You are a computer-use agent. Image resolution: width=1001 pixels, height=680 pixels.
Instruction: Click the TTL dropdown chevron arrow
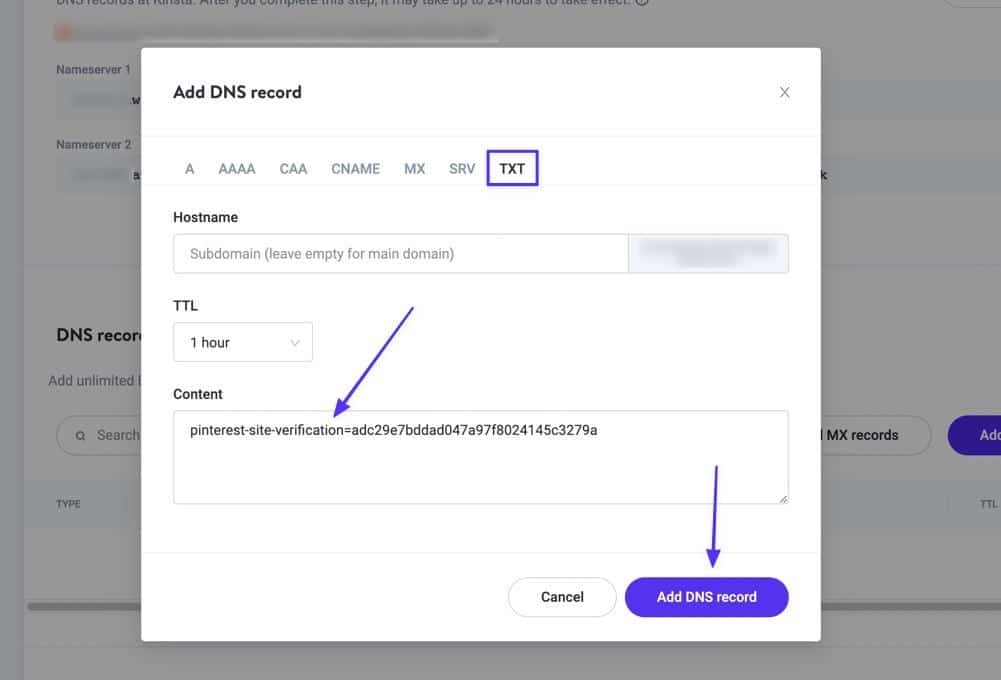tap(298, 342)
